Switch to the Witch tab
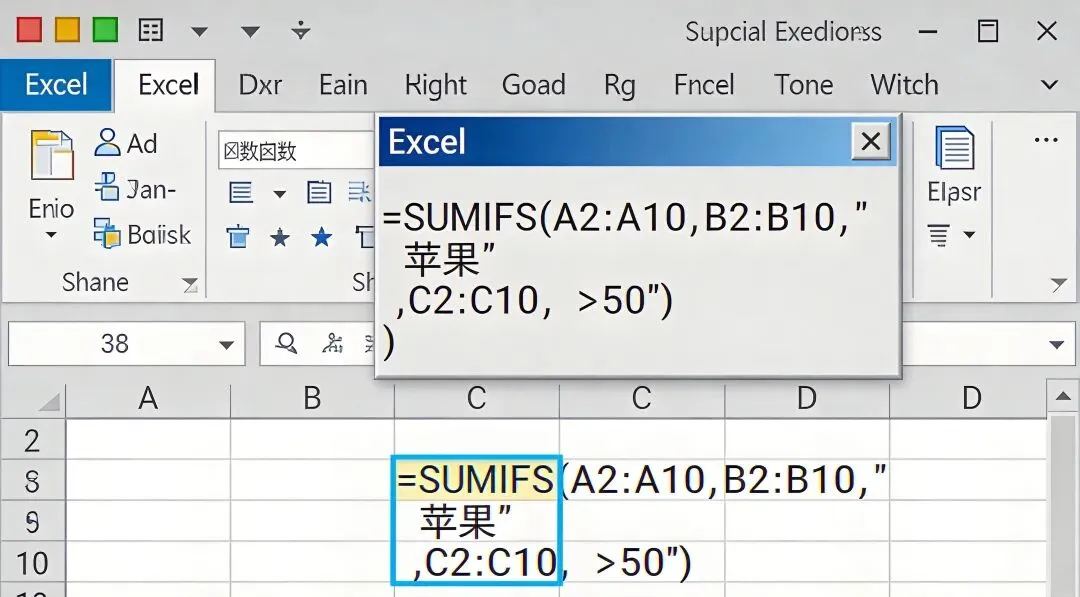This screenshot has width=1080, height=597. (904, 85)
